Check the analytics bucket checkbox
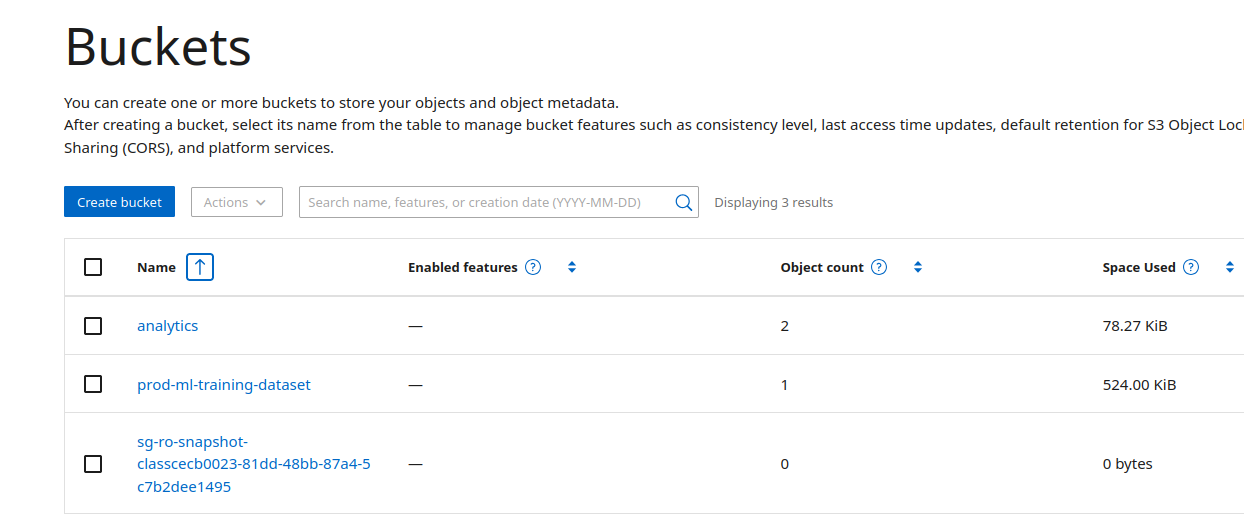Screen dimensions: 1244x515 point(93,326)
